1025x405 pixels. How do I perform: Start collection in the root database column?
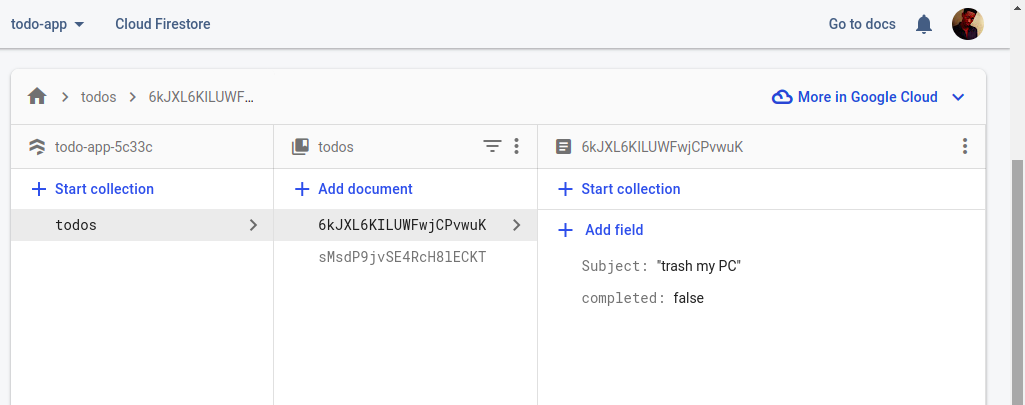pyautogui.click(x=93, y=189)
